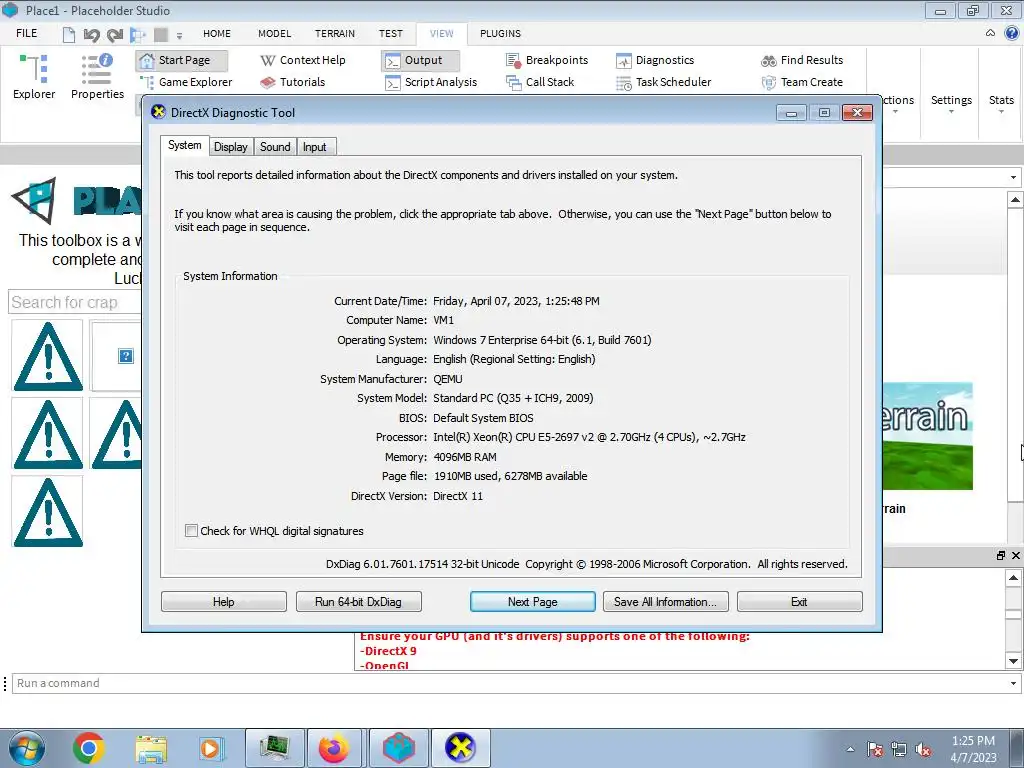Open Find Results panel
Viewport: 1024px width, 768px height.
tap(802, 60)
